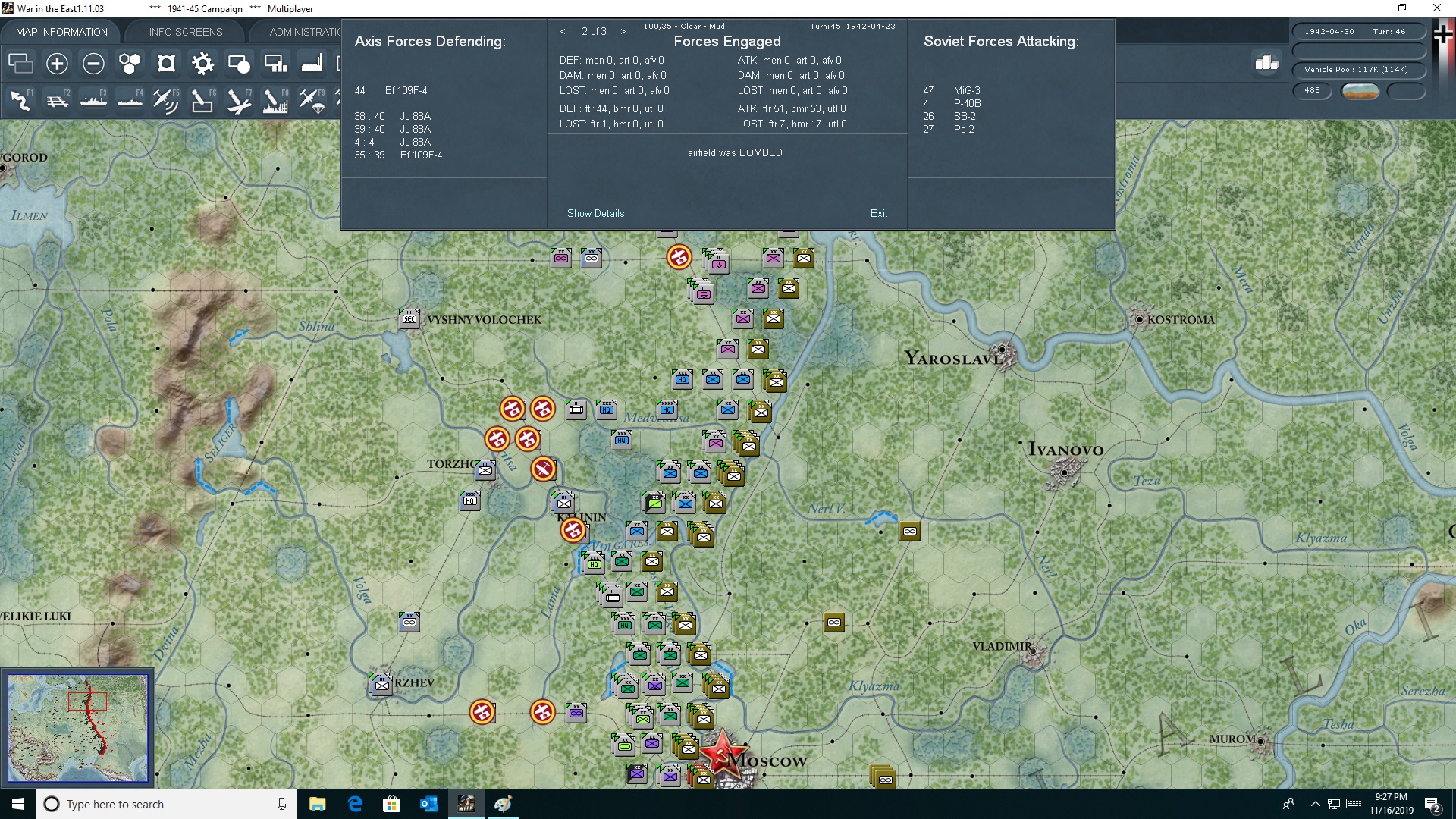Select the Soviet unit north of Vladimir
The width and height of the screenshot is (1456, 819).
[834, 623]
